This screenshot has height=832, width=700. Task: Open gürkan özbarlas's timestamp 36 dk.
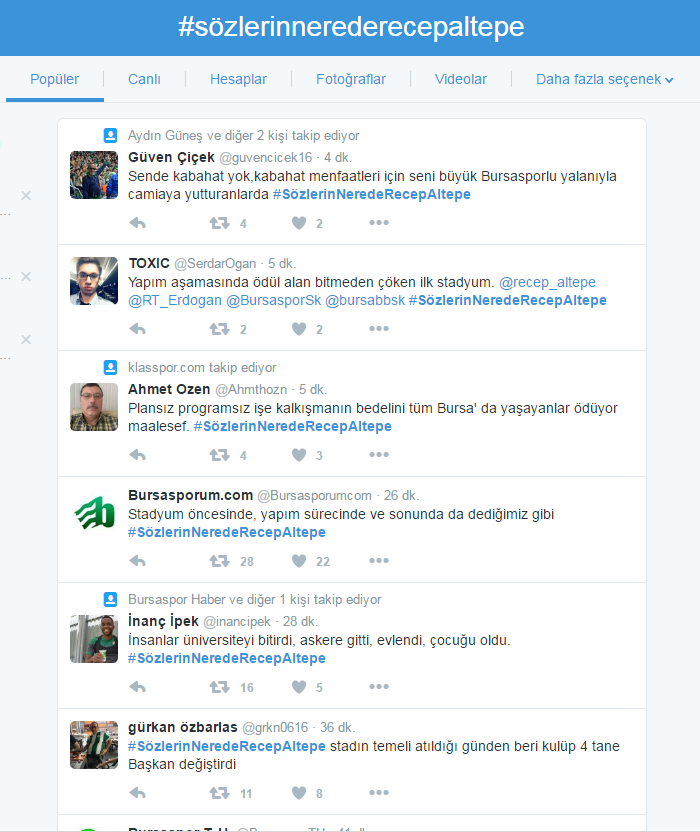337,727
